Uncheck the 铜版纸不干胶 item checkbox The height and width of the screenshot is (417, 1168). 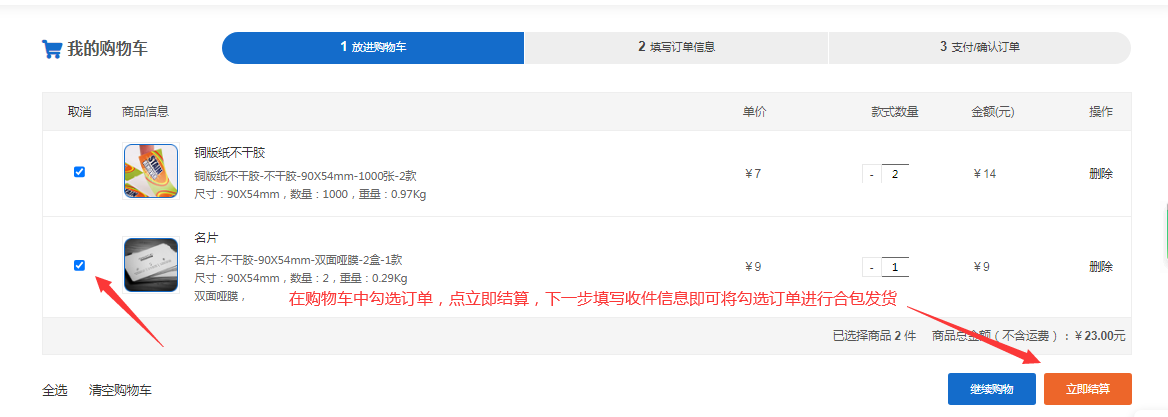[x=80, y=172]
